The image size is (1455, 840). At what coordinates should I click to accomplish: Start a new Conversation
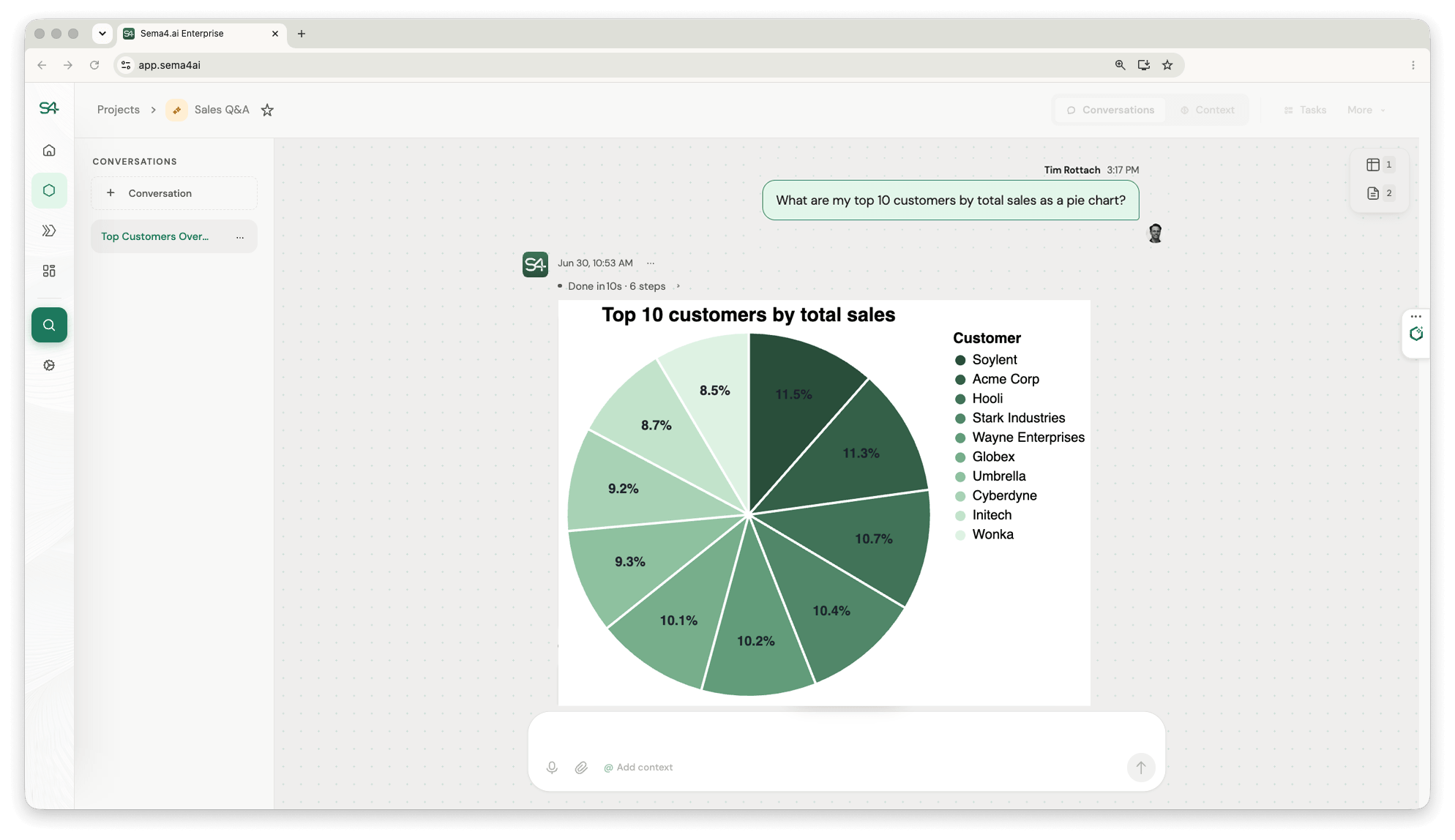tap(174, 193)
